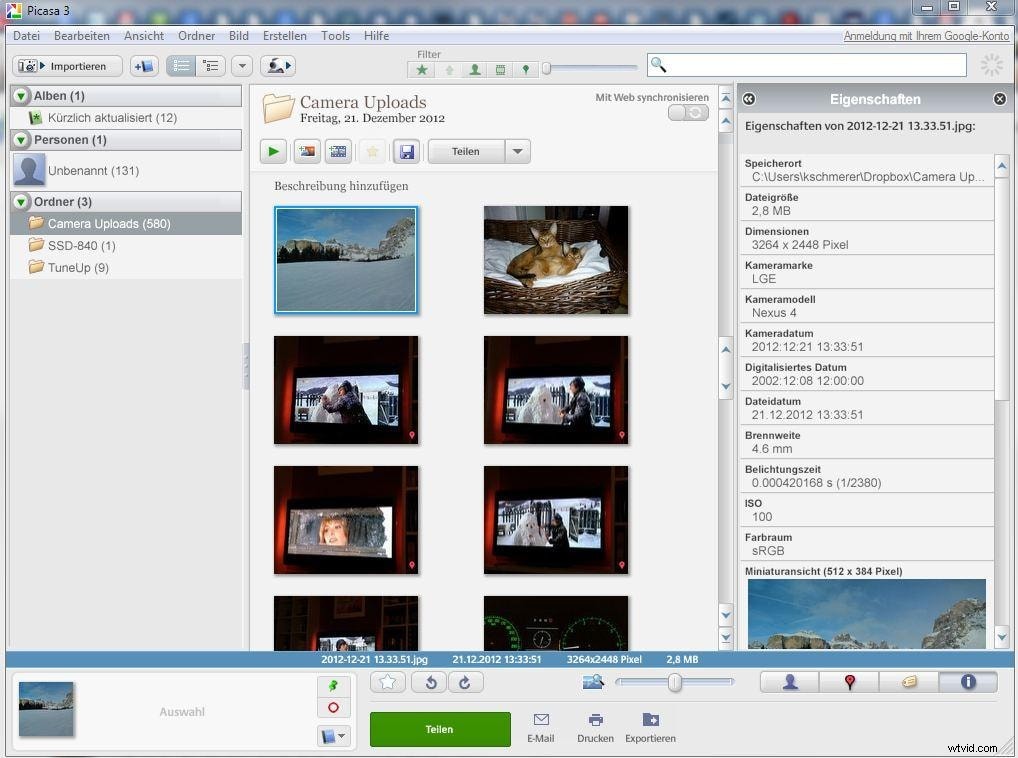Open the Tags panel icon
Viewport: 1018px width, 758px height.
coord(908,682)
